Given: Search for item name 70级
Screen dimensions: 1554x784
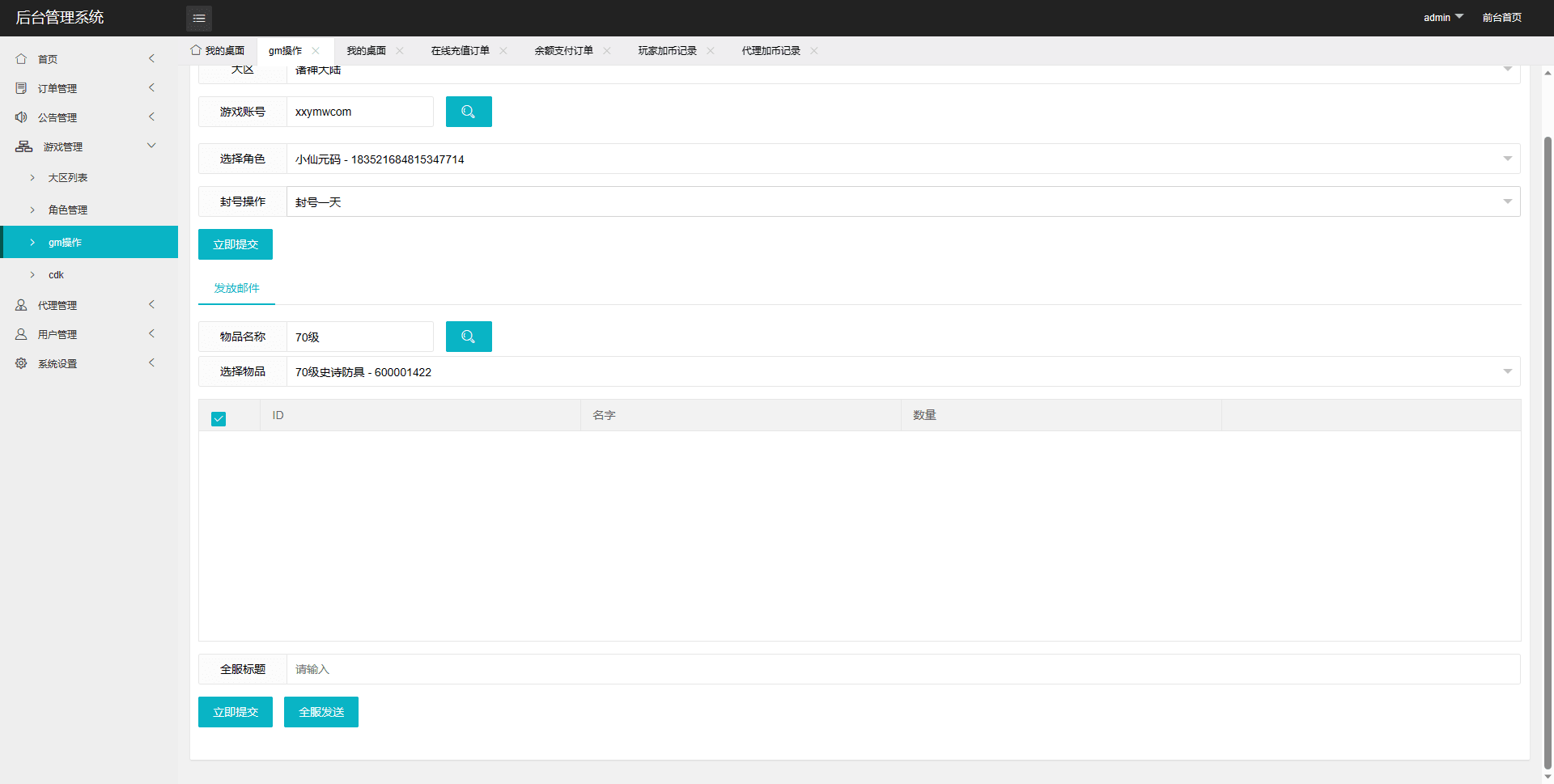Looking at the screenshot, I should click(x=469, y=337).
